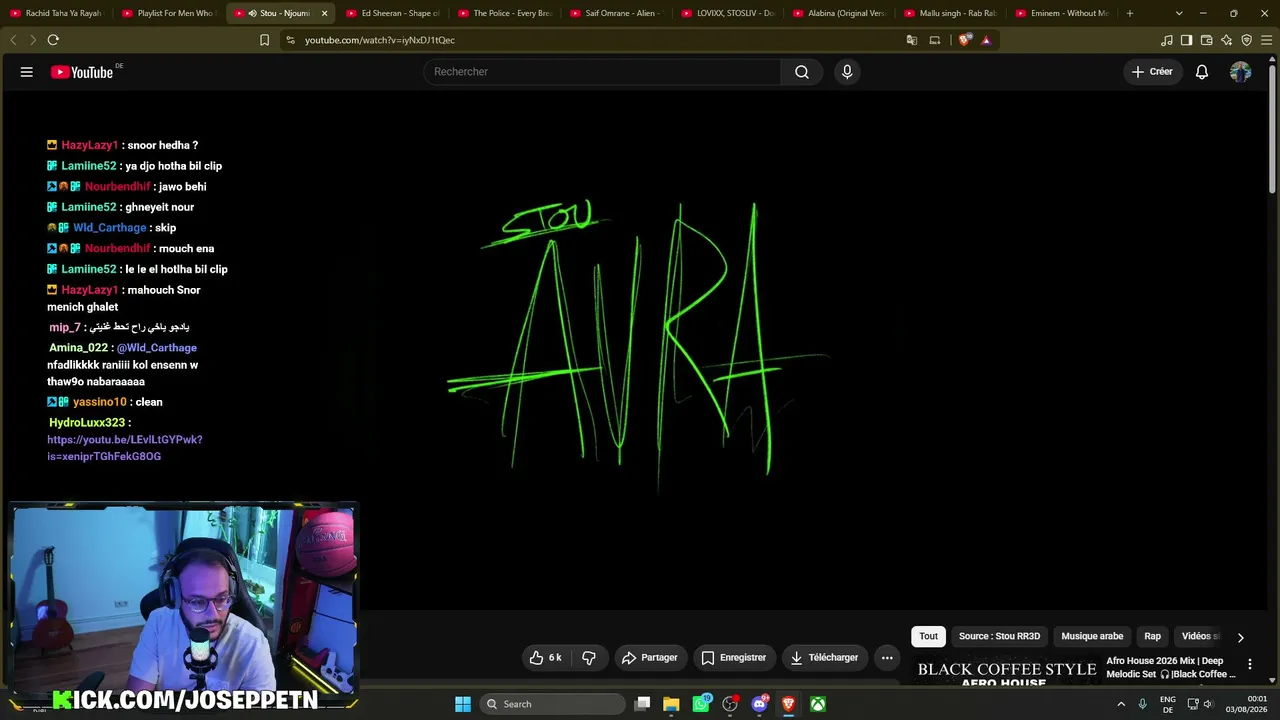1280x720 pixels.
Task: Open more actions ellipsis under the video
Action: [x=887, y=658]
